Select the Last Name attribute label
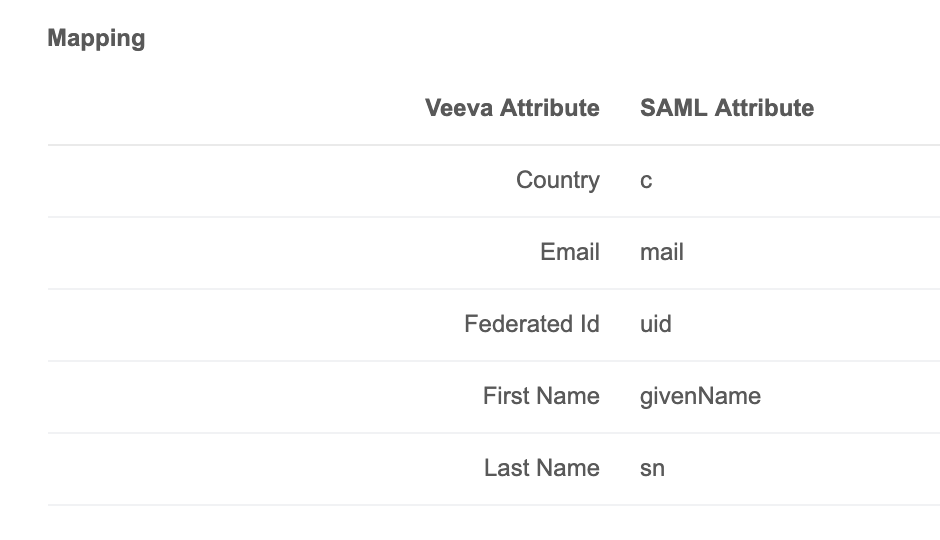Viewport: 940px width, 540px height. tap(542, 469)
